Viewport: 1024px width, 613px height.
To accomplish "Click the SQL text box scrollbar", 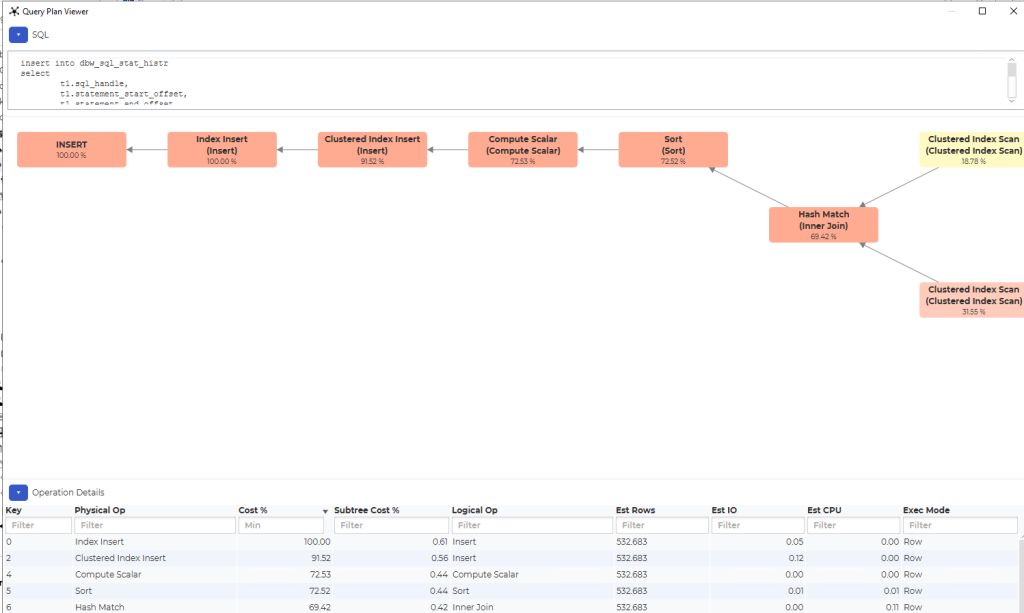I will (x=1012, y=81).
